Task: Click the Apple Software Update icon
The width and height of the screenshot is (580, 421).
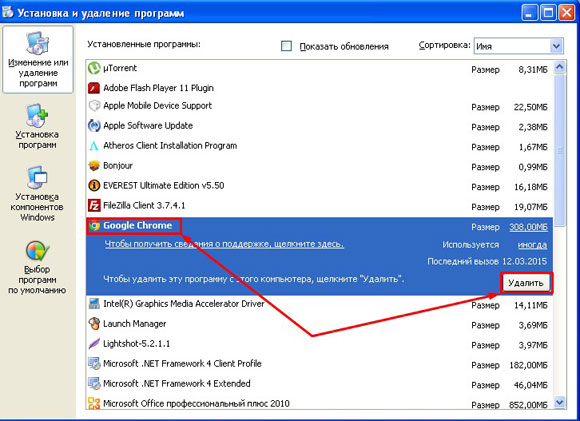Action: pyautogui.click(x=94, y=125)
